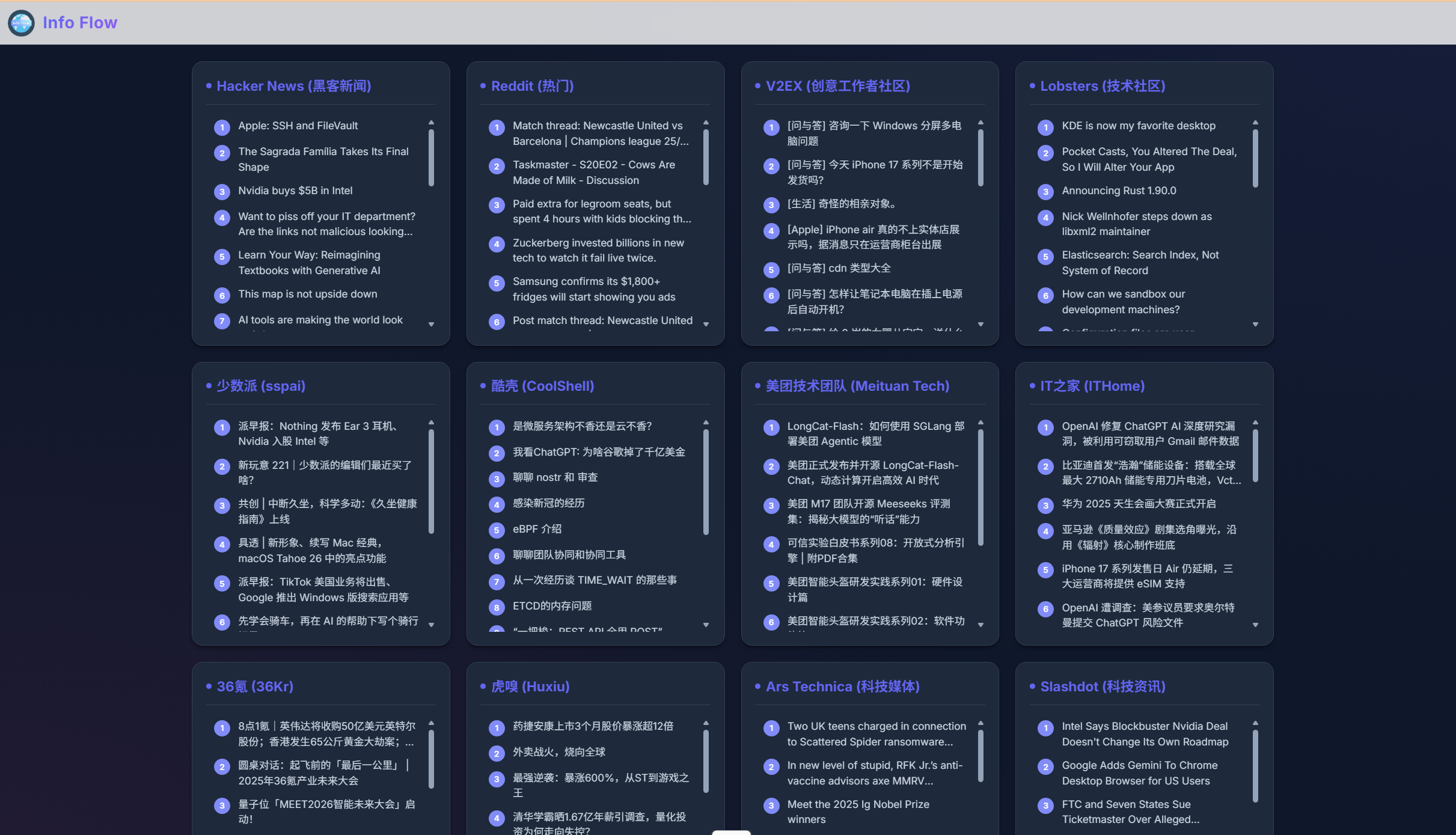Click badge 1 beside "KDE is now my favorite desktop"

click(1045, 127)
